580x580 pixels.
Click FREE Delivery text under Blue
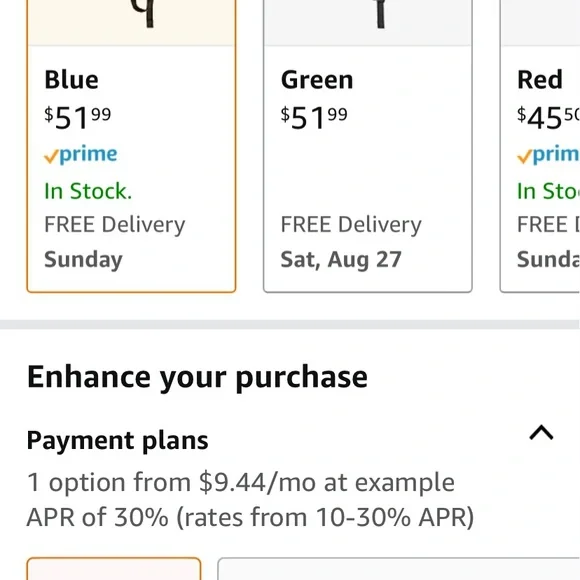[x=114, y=225]
